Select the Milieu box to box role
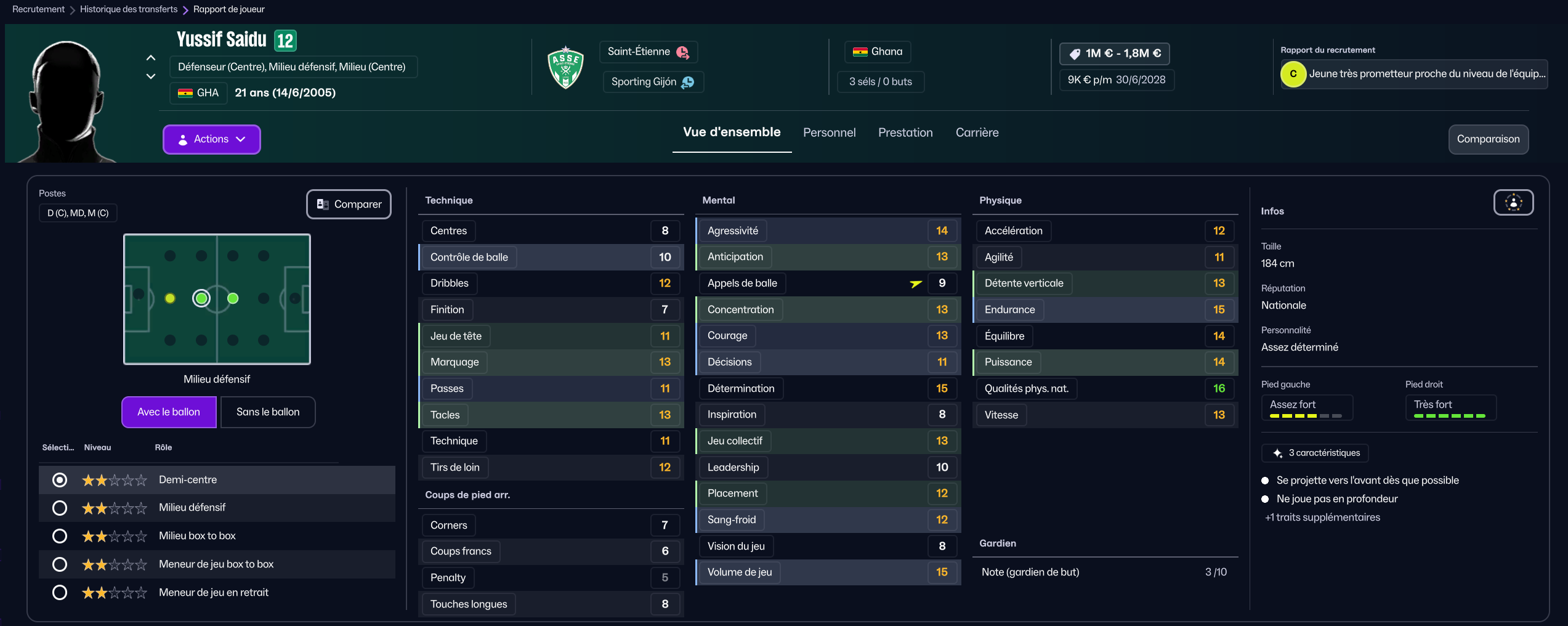Image resolution: width=1568 pixels, height=626 pixels. coord(60,536)
